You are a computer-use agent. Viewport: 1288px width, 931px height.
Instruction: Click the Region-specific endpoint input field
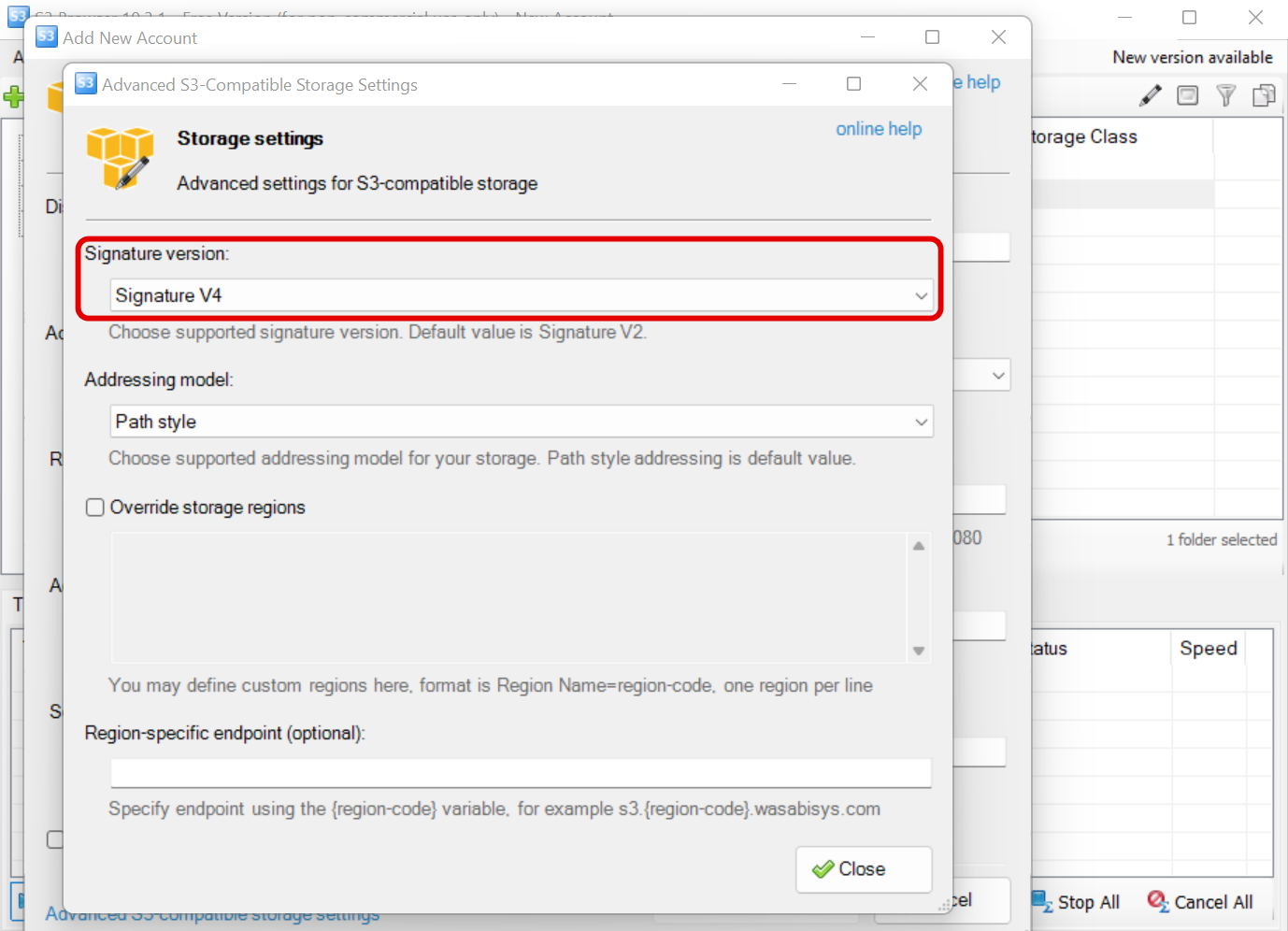521,773
